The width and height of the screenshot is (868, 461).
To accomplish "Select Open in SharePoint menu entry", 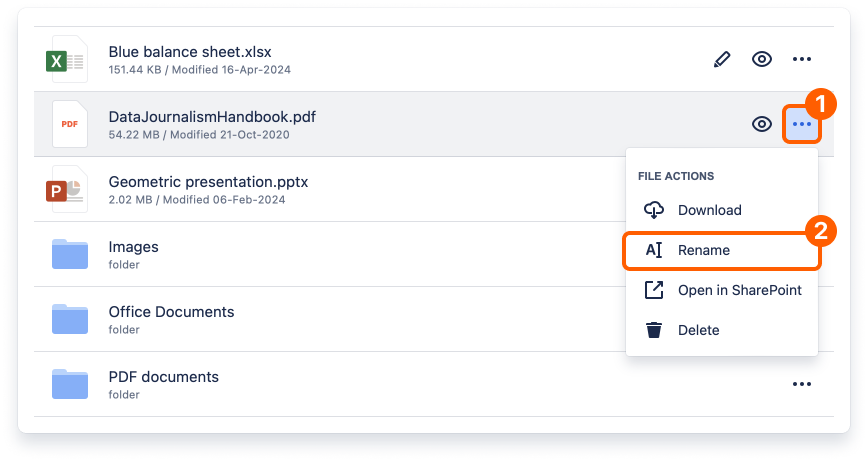I will pyautogui.click(x=739, y=290).
